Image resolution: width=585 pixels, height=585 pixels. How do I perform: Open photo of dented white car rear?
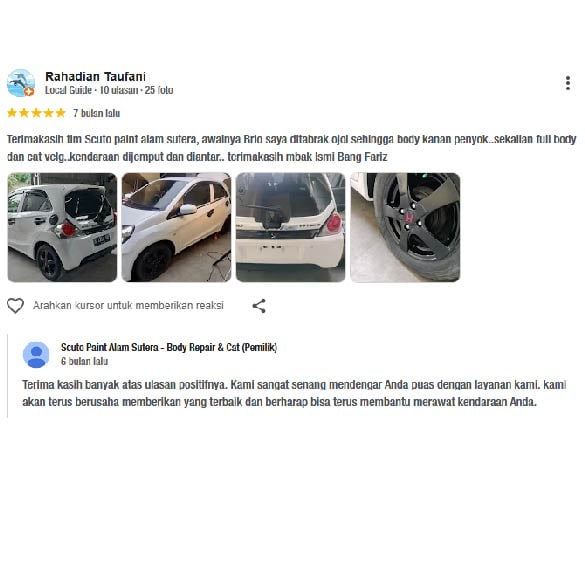click(62, 227)
